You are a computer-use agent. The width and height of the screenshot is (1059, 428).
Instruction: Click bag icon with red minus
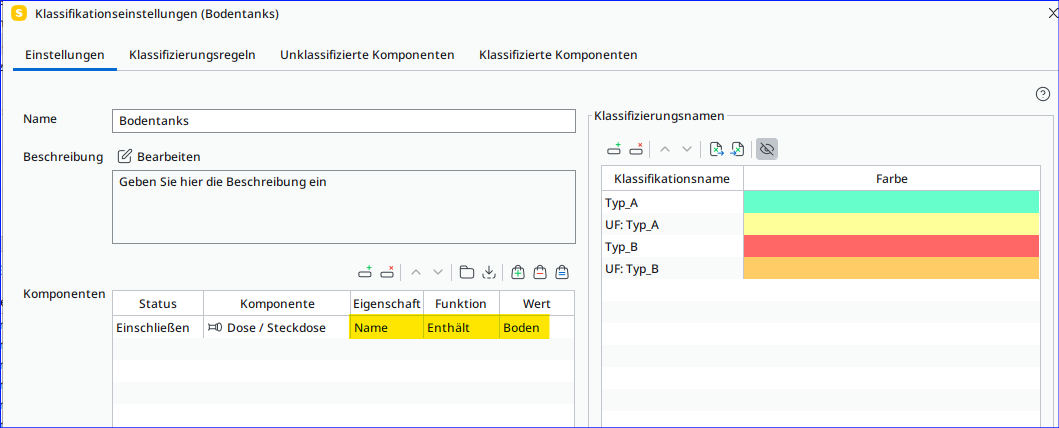pos(540,271)
